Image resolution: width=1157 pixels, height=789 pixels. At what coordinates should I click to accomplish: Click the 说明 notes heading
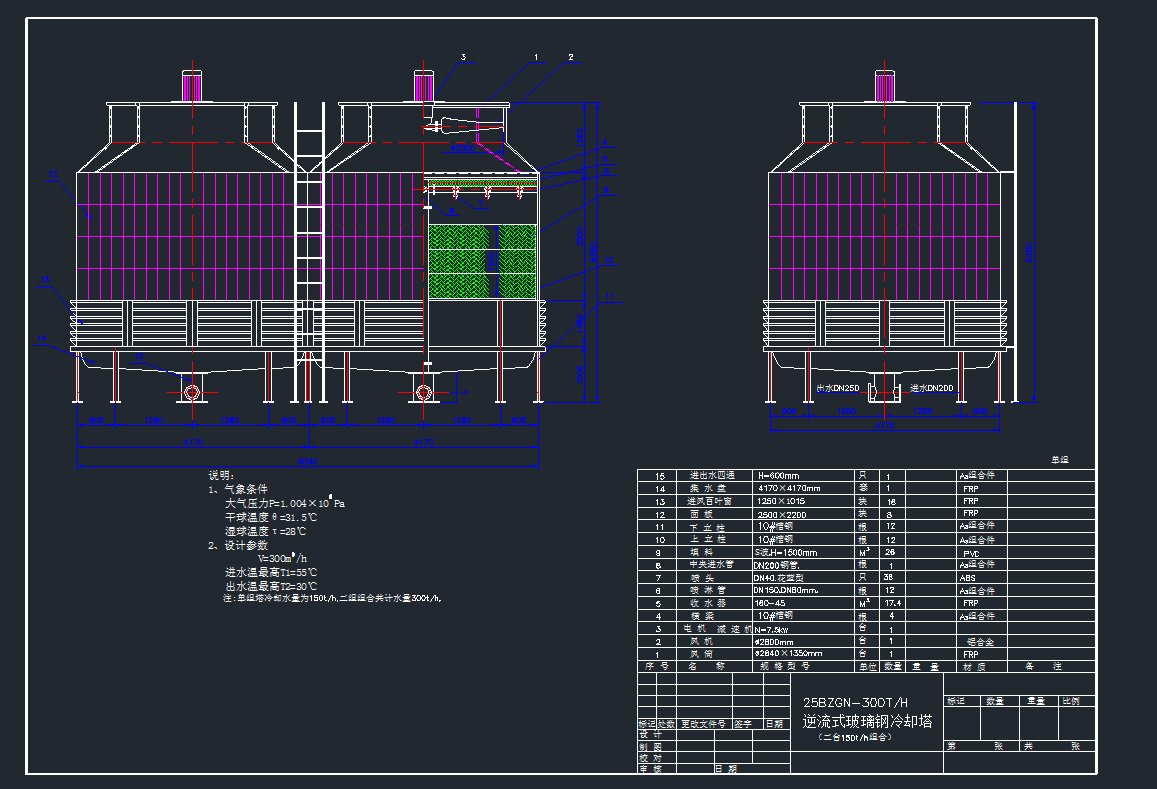tap(220, 476)
